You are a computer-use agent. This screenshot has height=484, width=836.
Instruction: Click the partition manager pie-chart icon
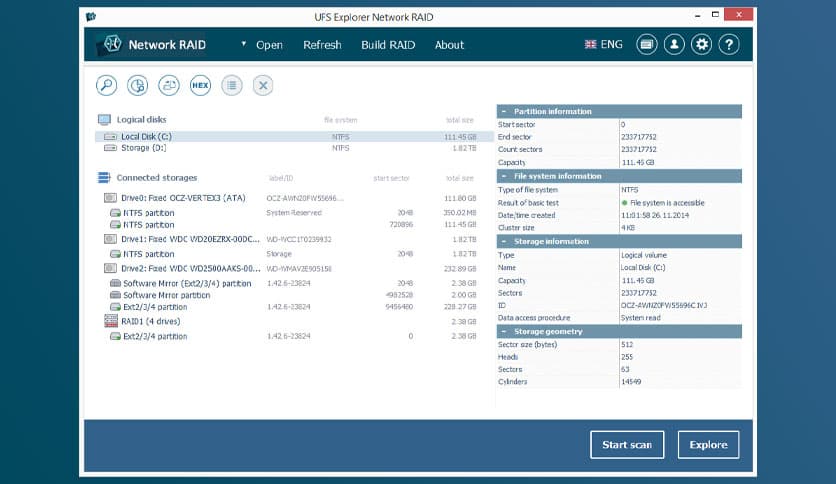tap(138, 86)
